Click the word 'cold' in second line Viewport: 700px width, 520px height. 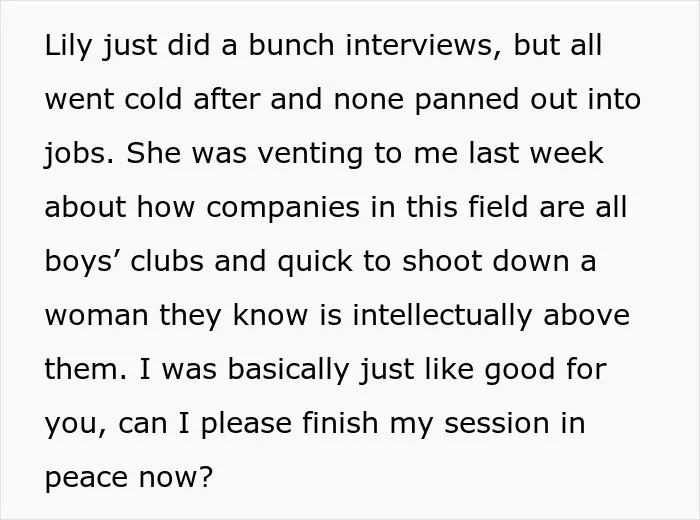point(153,98)
